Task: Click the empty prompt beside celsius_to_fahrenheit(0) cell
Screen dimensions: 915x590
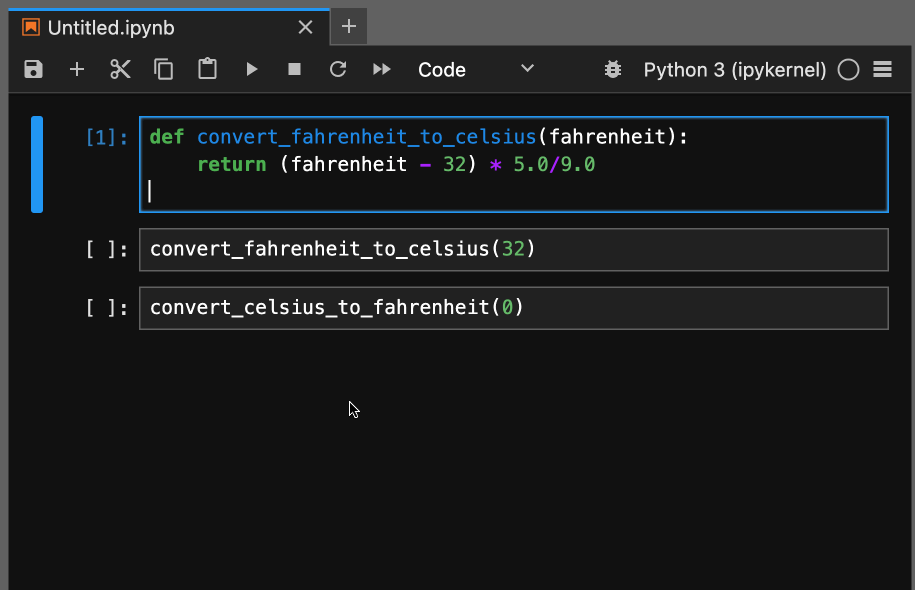Action: pos(107,308)
